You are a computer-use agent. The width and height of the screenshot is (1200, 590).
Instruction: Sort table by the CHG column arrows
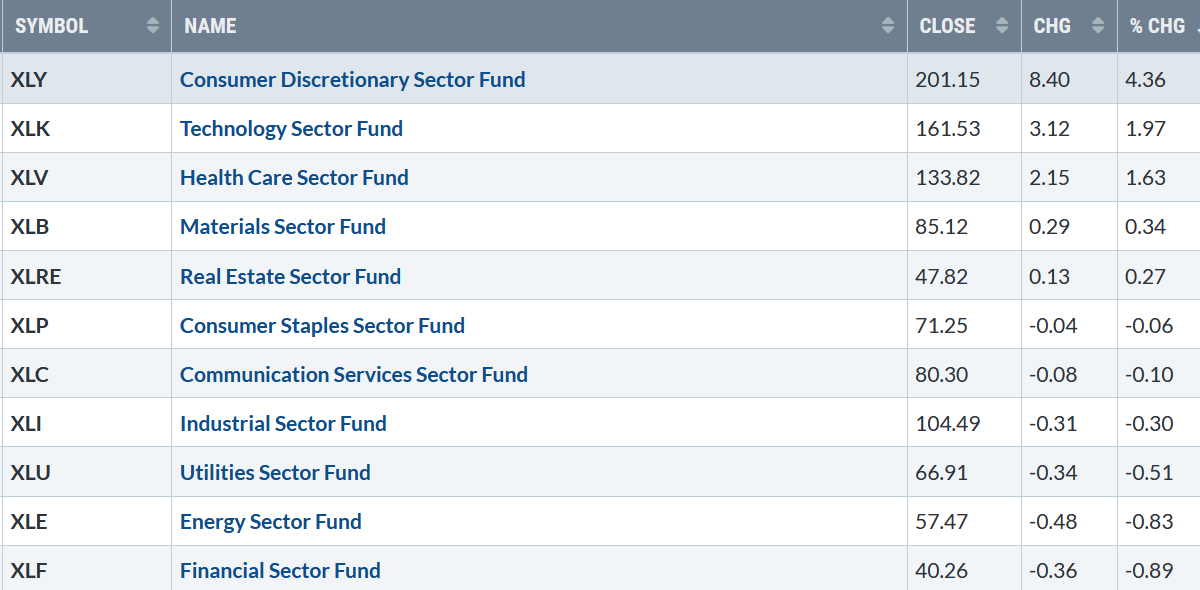point(1098,26)
